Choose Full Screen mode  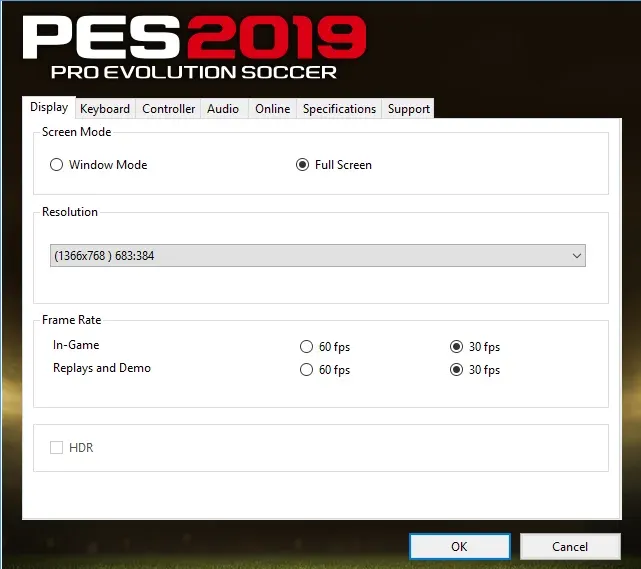coord(303,165)
